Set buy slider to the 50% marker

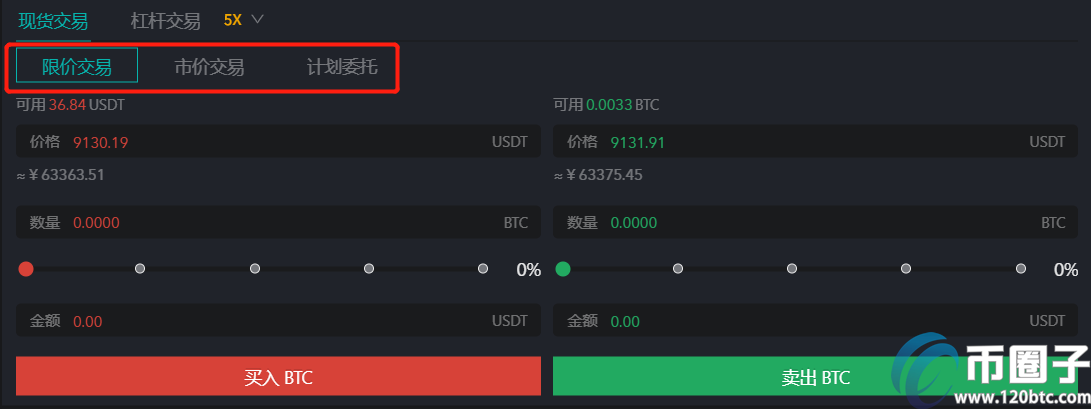click(x=255, y=268)
